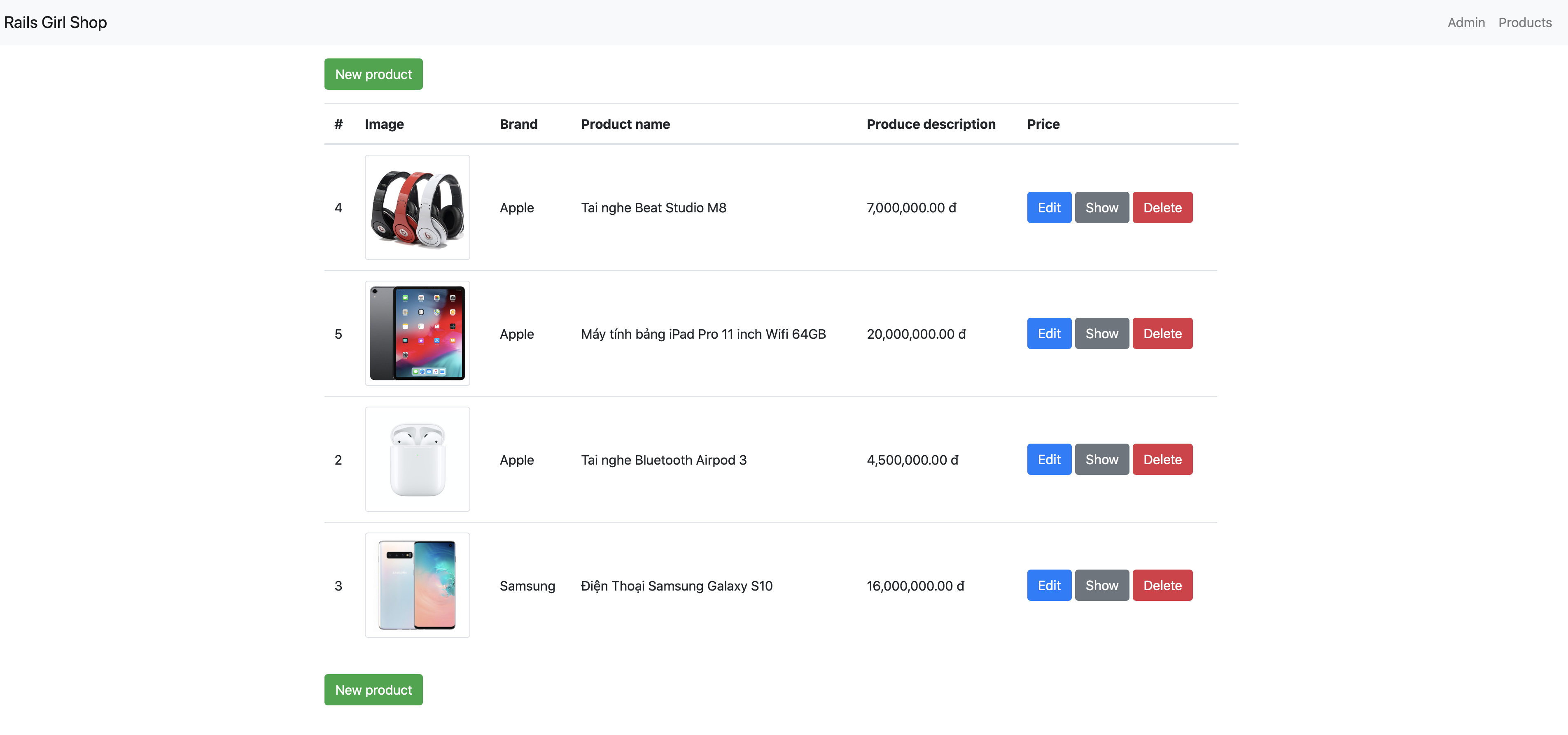Click the Edit button for iPad Pro
1568x735 pixels.
click(x=1050, y=333)
